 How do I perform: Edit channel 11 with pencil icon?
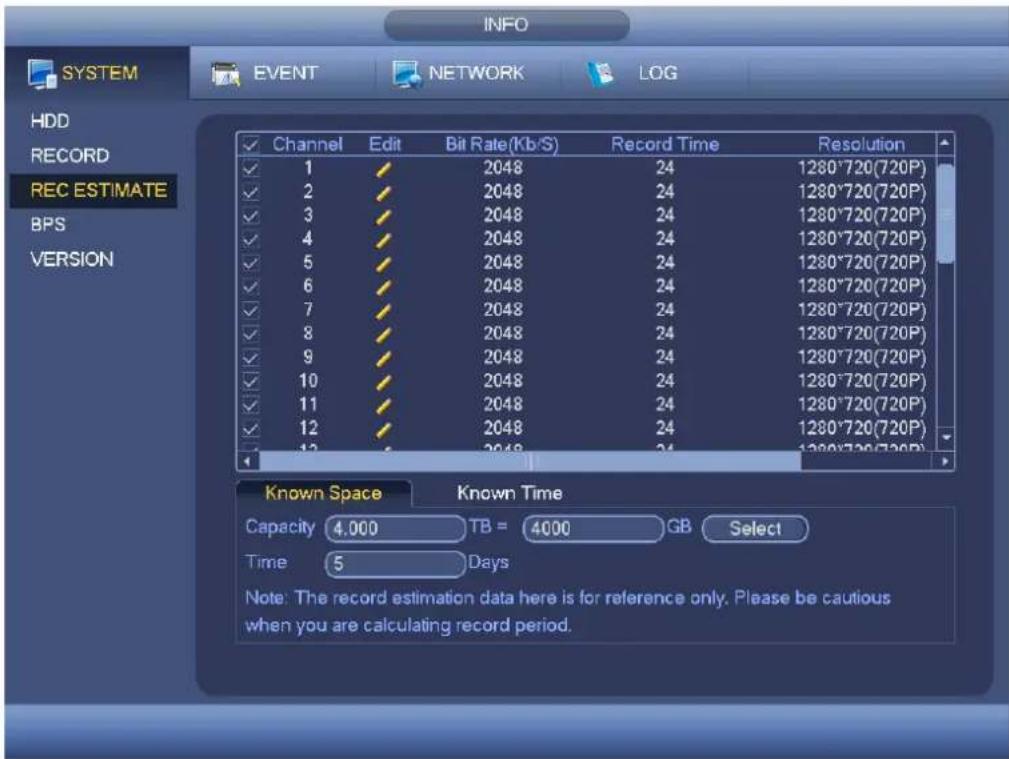pyautogui.click(x=384, y=406)
